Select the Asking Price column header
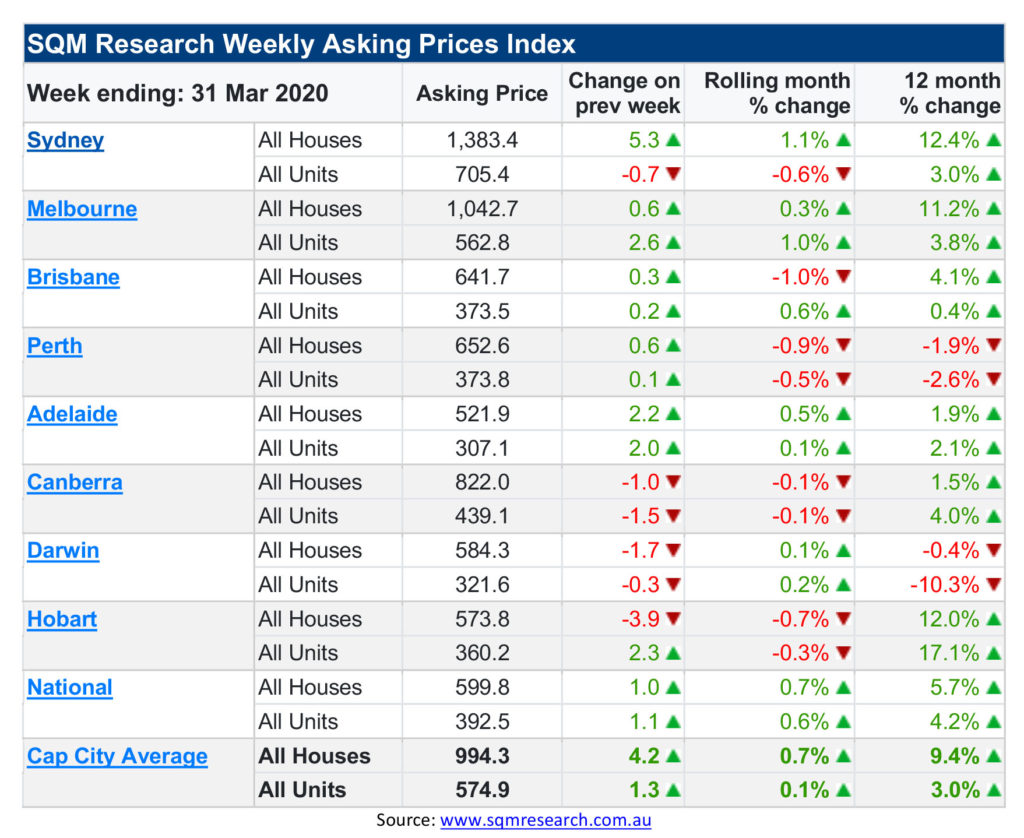 (x=482, y=93)
